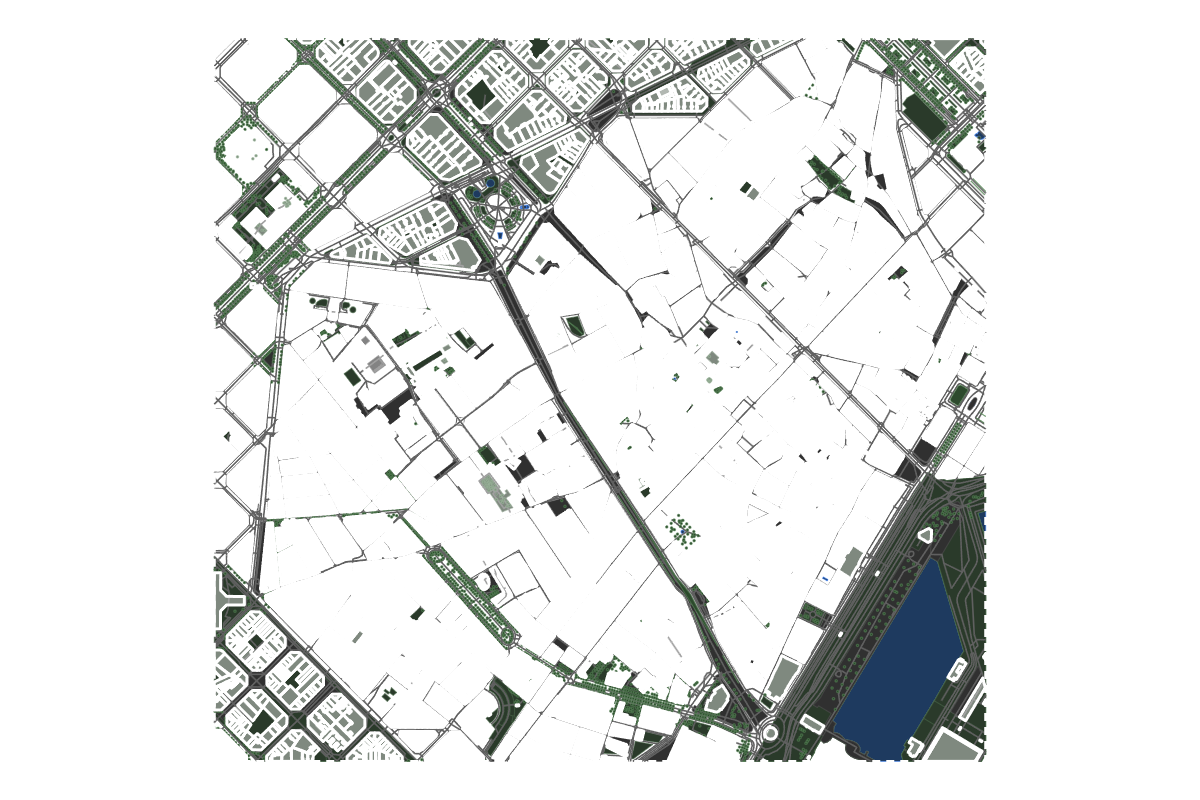1200x800 pixels.
Task: Select the circular radial plaza with spoke paths
Action: [497, 209]
